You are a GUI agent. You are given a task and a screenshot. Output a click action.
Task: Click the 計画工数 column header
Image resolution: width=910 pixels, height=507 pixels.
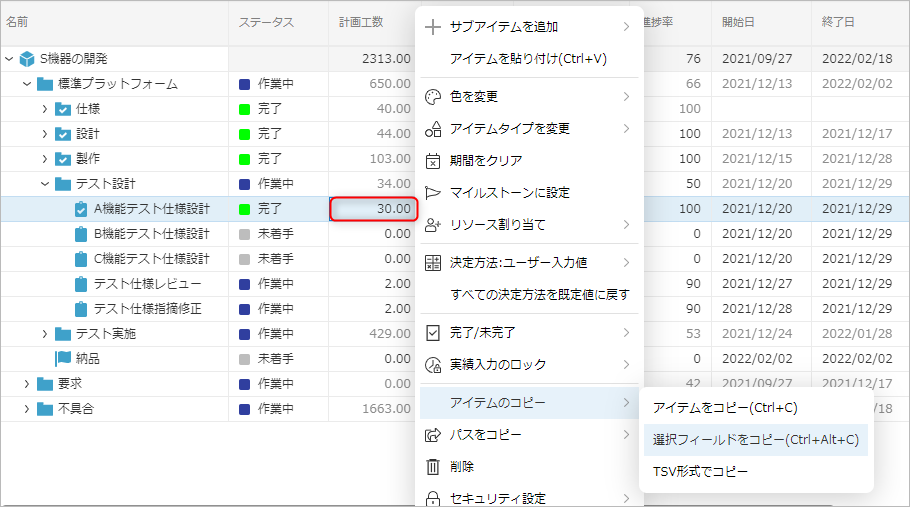pyautogui.click(x=361, y=21)
